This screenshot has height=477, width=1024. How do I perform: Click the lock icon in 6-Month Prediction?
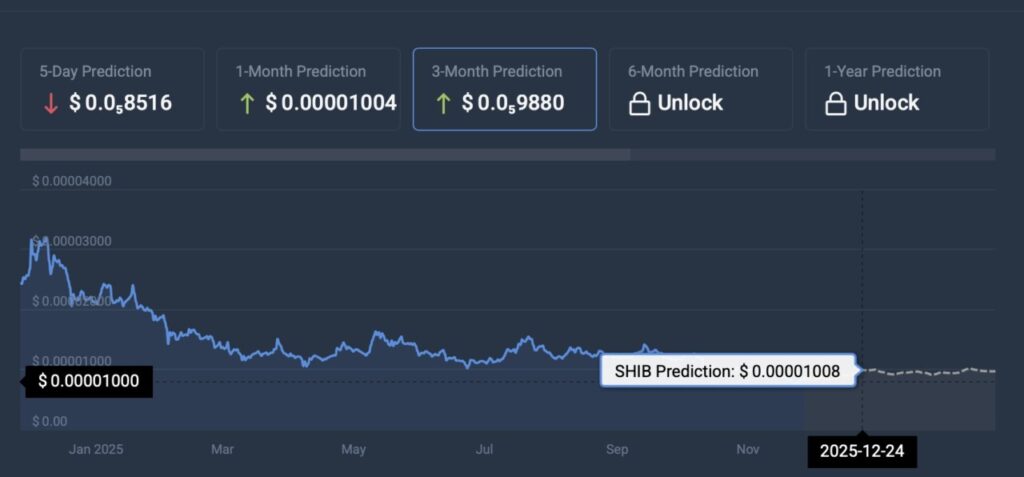(639, 103)
